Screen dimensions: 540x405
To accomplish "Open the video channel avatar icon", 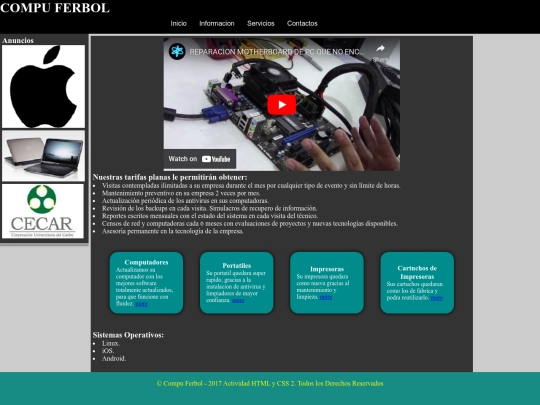I will click(177, 52).
